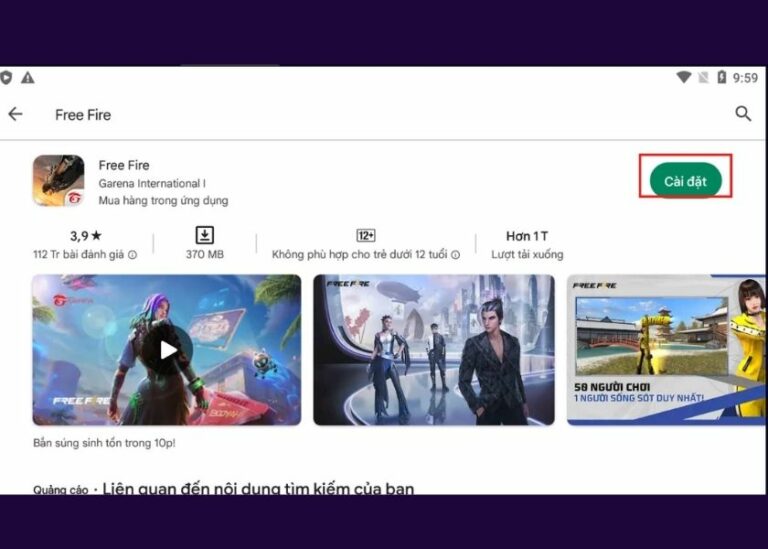The width and height of the screenshot is (768, 549).
Task: Install Free Fire with Cài đặt button
Action: pos(685,181)
